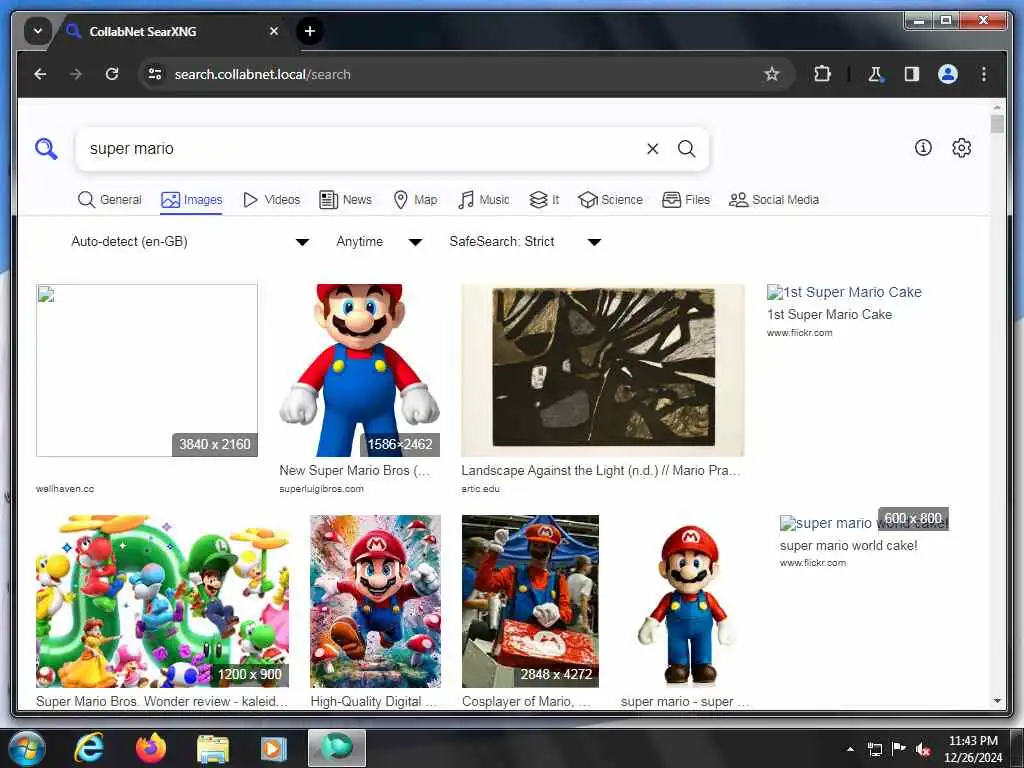1024x768 pixels.
Task: Open the Cosplayer of Mario image
Action: pos(530,601)
